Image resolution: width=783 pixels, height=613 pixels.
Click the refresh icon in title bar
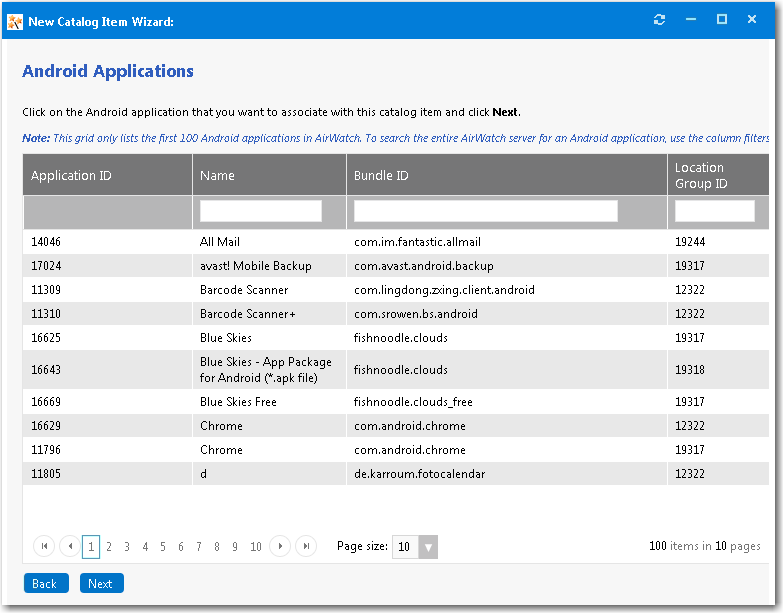tap(659, 20)
